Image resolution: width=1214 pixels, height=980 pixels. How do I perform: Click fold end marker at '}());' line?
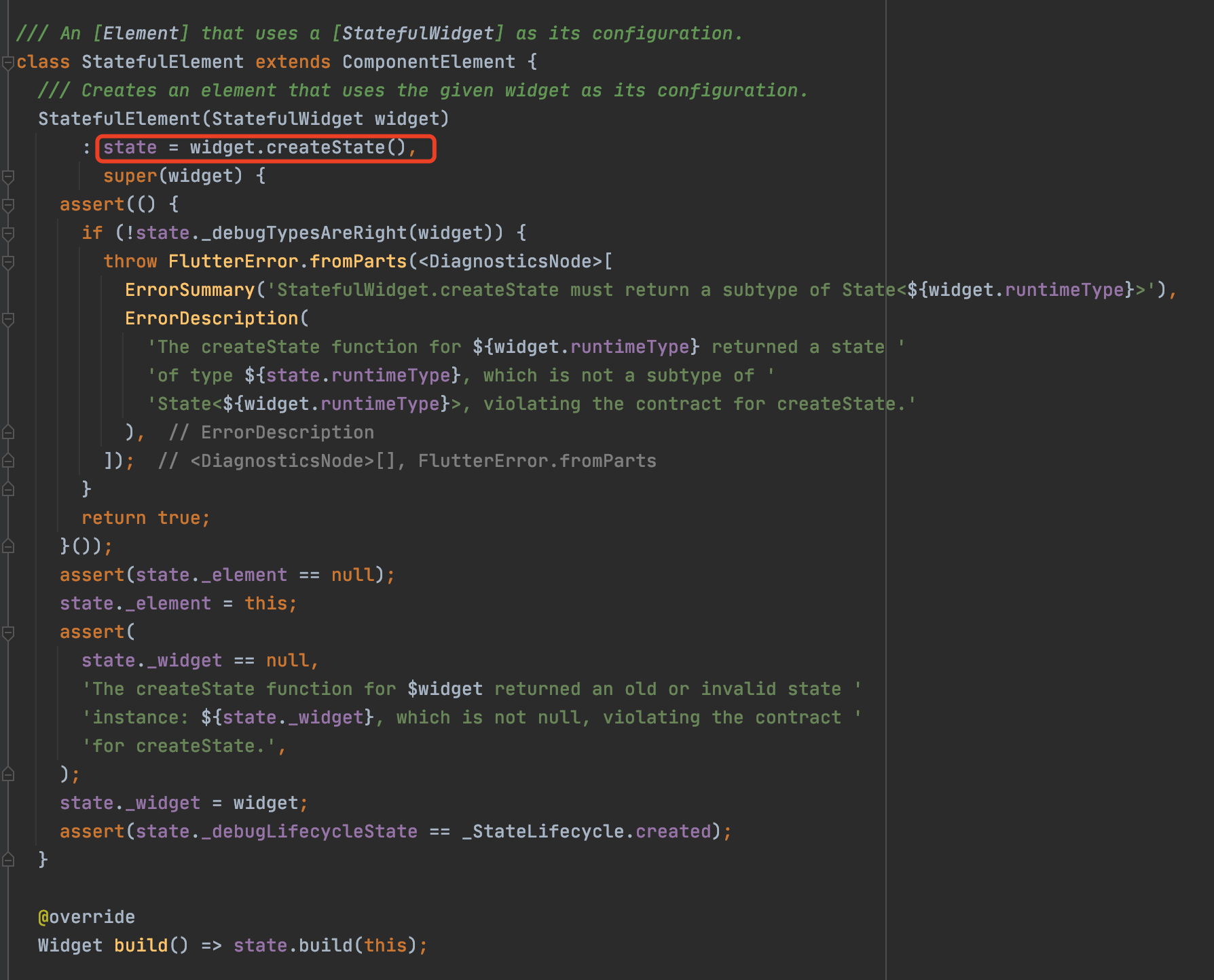pos(8,546)
